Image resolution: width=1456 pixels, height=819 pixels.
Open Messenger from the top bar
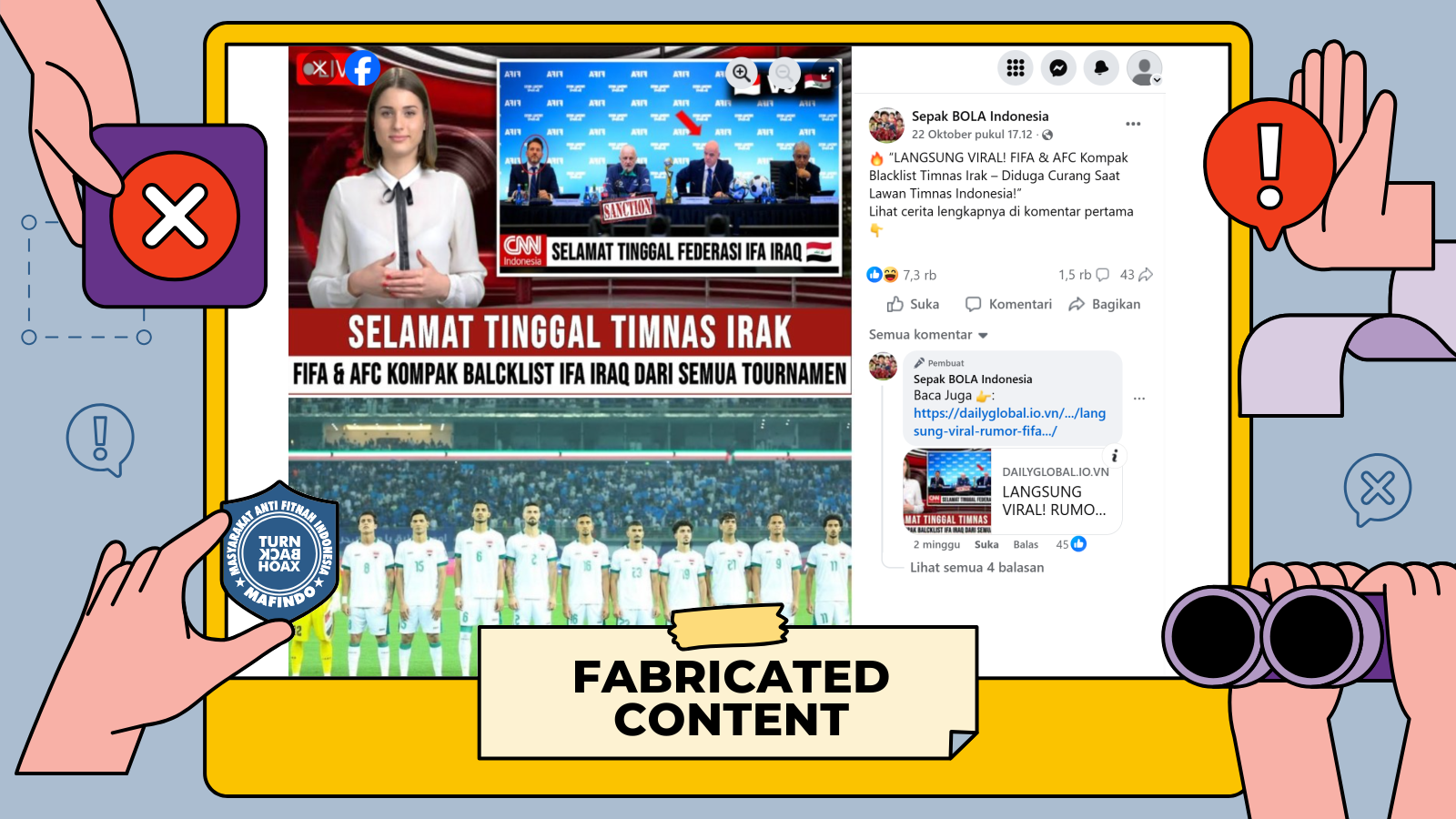1058,68
